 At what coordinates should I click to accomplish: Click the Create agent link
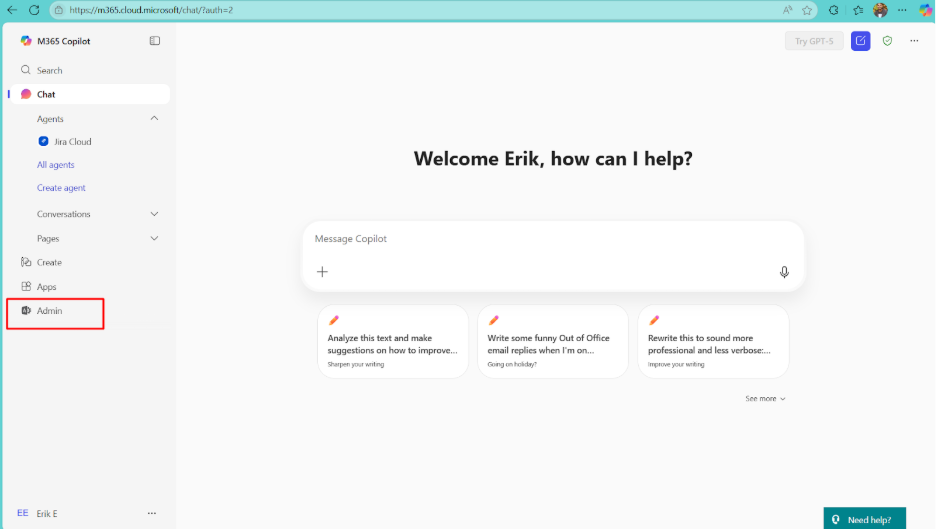click(x=61, y=187)
